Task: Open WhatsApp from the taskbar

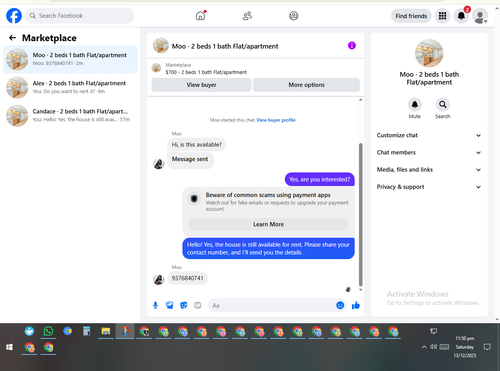Action: pos(48,331)
